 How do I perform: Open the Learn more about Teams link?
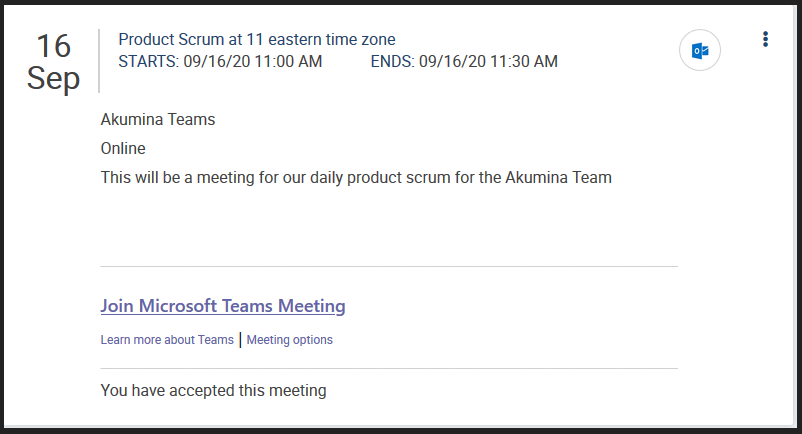167,340
